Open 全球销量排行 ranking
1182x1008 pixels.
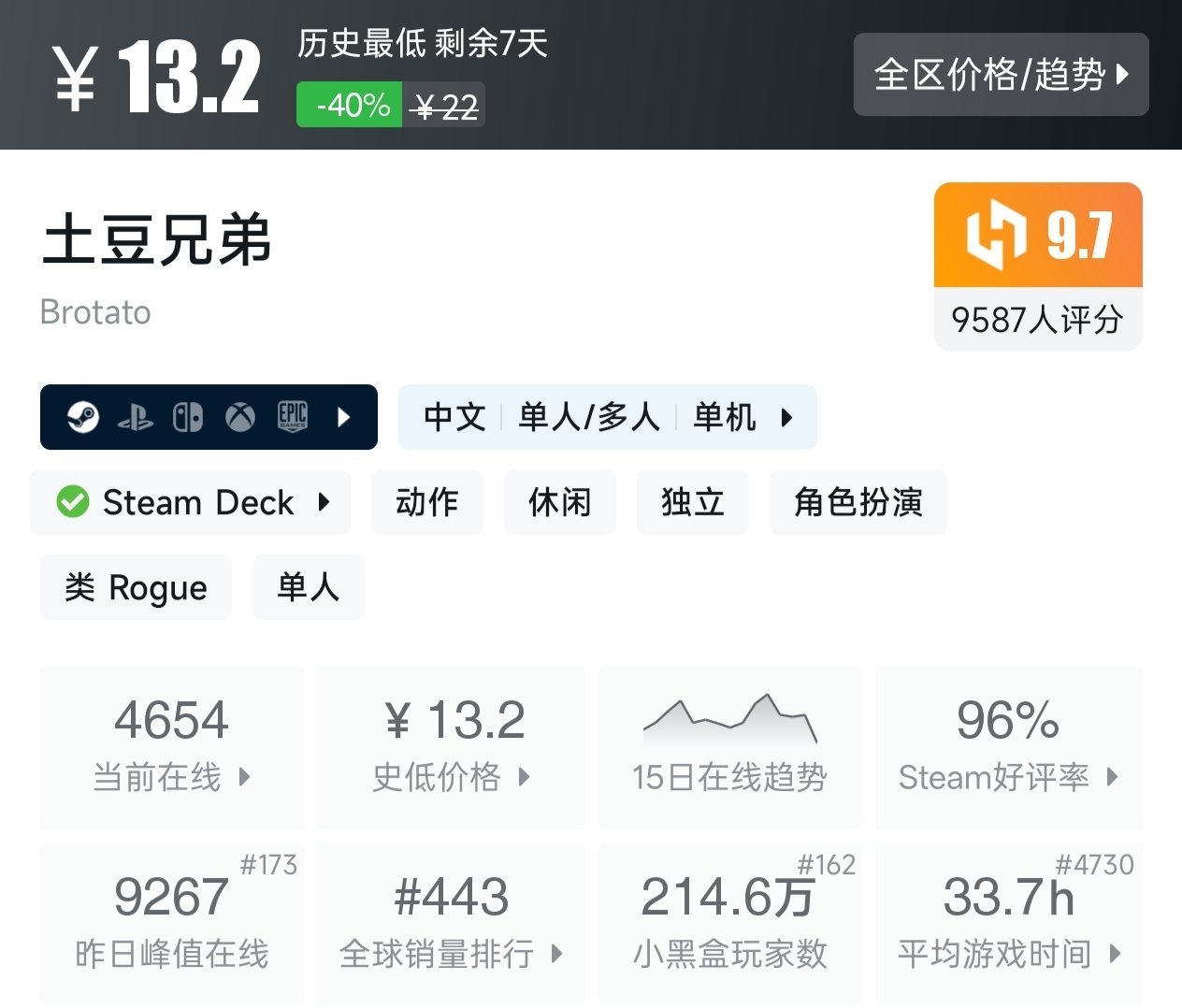pyautogui.click(x=452, y=924)
